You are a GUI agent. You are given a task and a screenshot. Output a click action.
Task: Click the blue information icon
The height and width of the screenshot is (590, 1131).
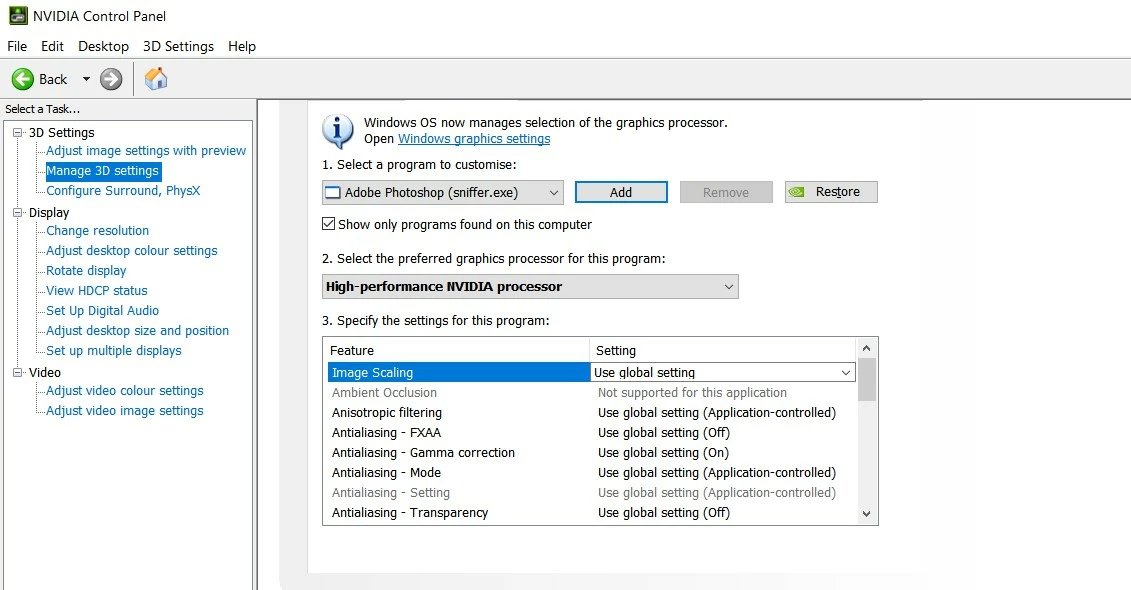coord(338,131)
